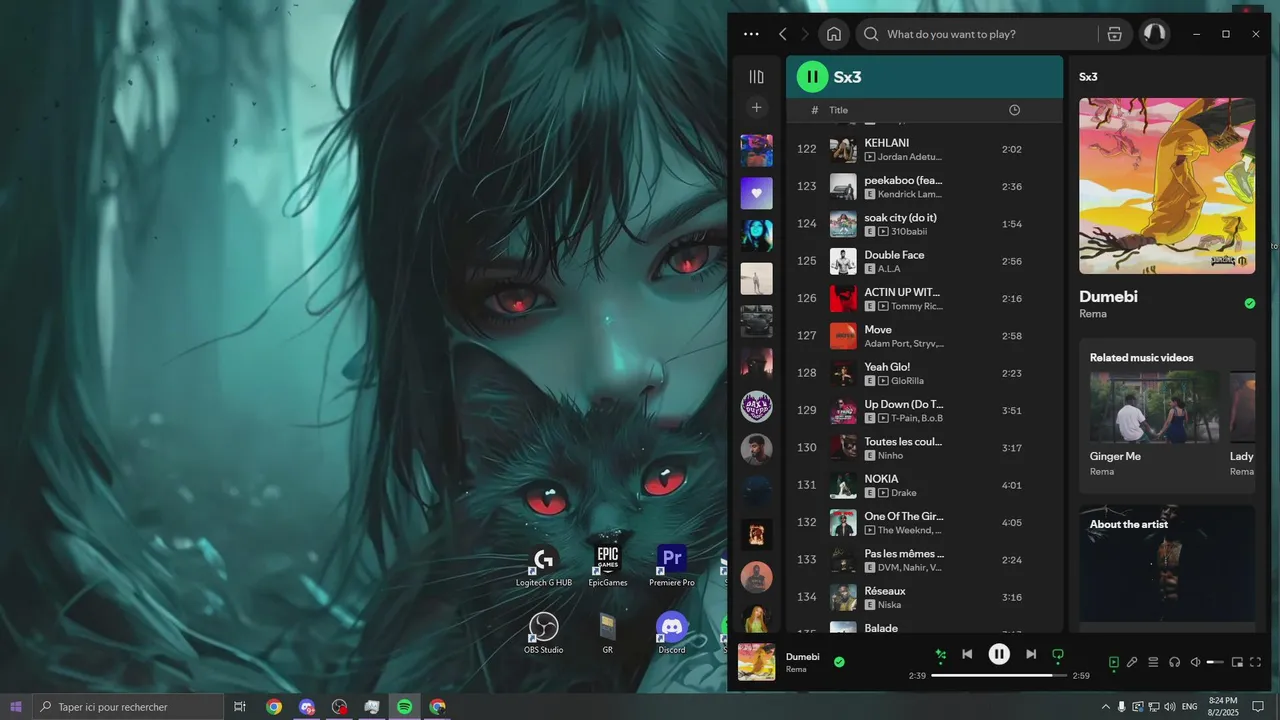This screenshot has width=1280, height=720.
Task: Select the EpicGames desktop shortcut
Action: [x=608, y=566]
